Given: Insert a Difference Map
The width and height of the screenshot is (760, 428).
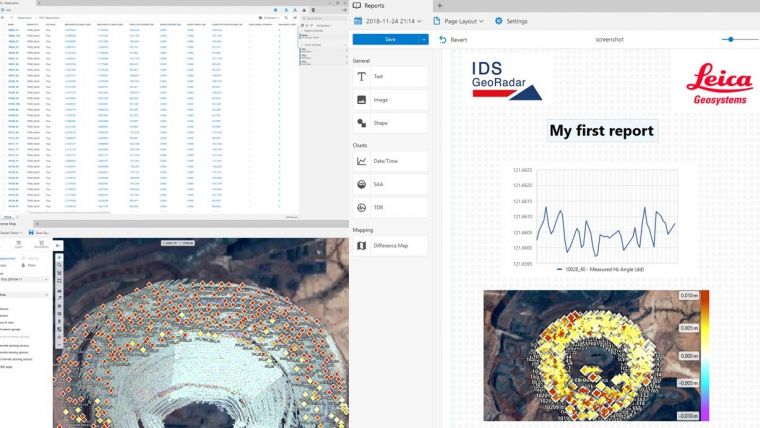Looking at the screenshot, I should (390, 246).
